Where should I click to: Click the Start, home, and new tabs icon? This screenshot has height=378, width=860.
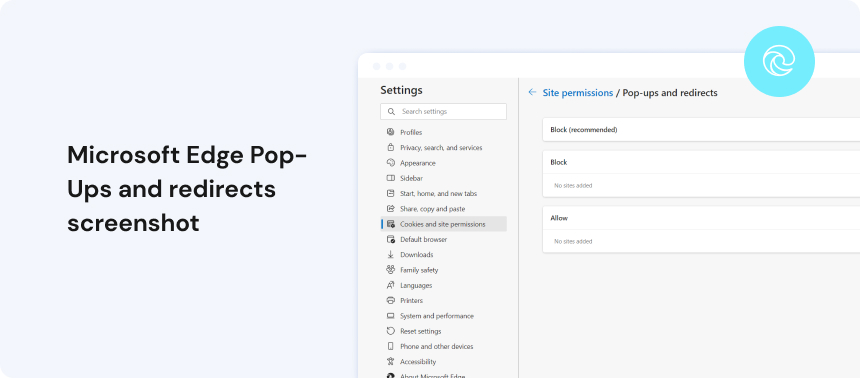(x=391, y=194)
